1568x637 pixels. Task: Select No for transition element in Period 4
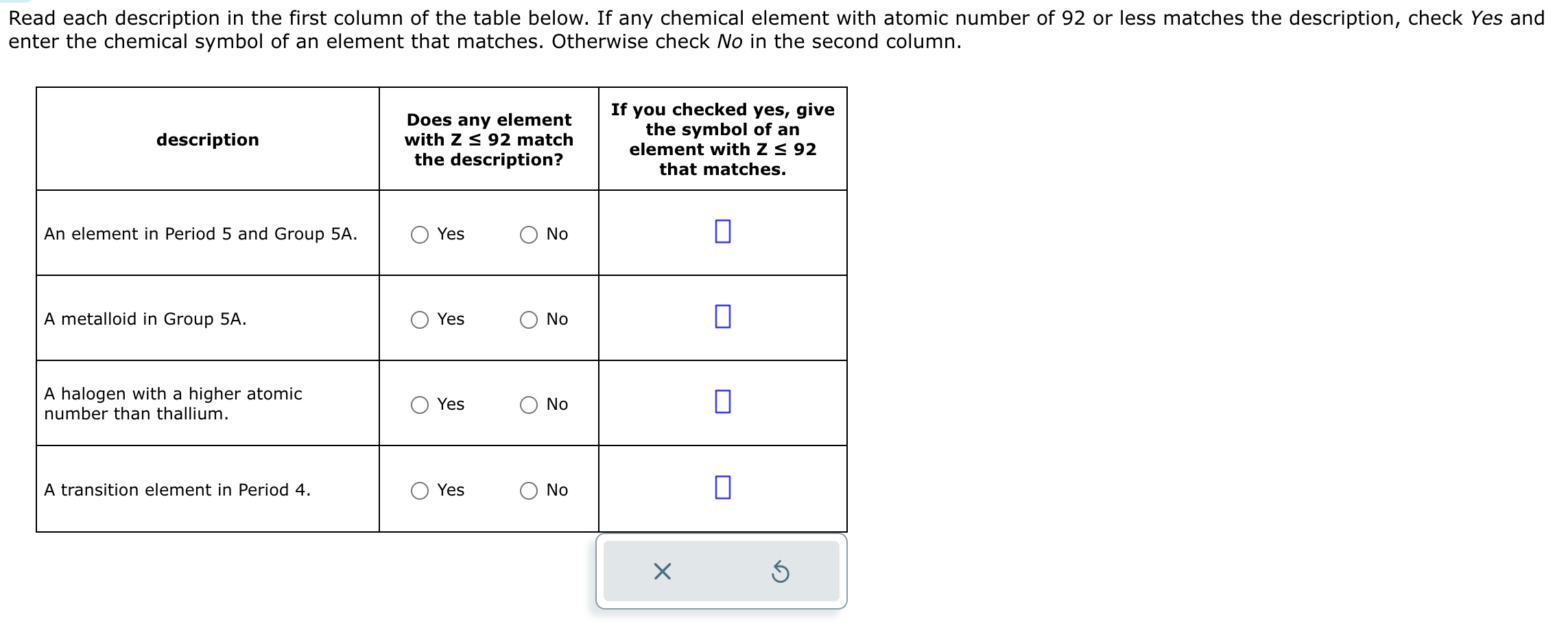point(528,490)
